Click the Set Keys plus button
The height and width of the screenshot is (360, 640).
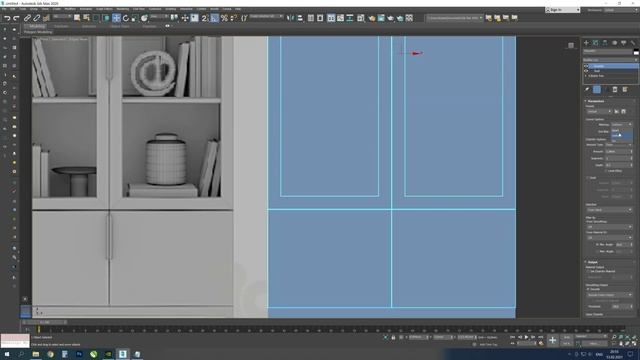coord(553,340)
